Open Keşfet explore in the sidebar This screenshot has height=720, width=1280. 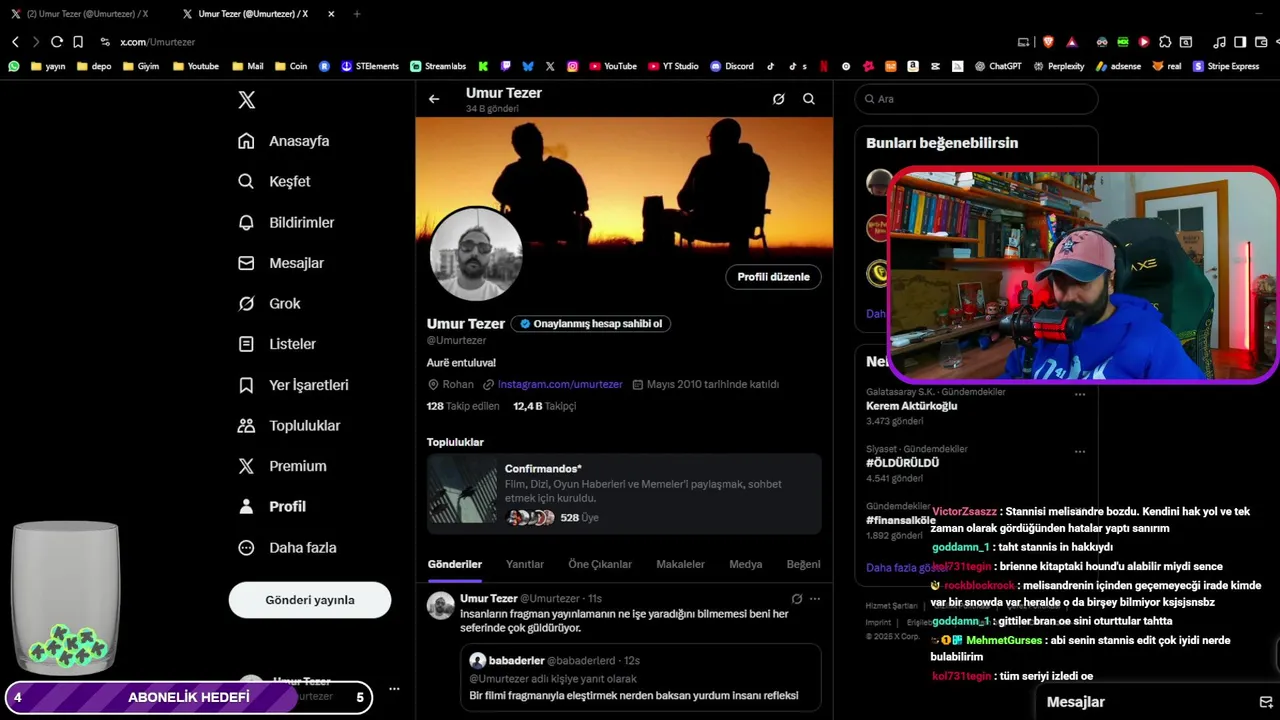(274, 181)
